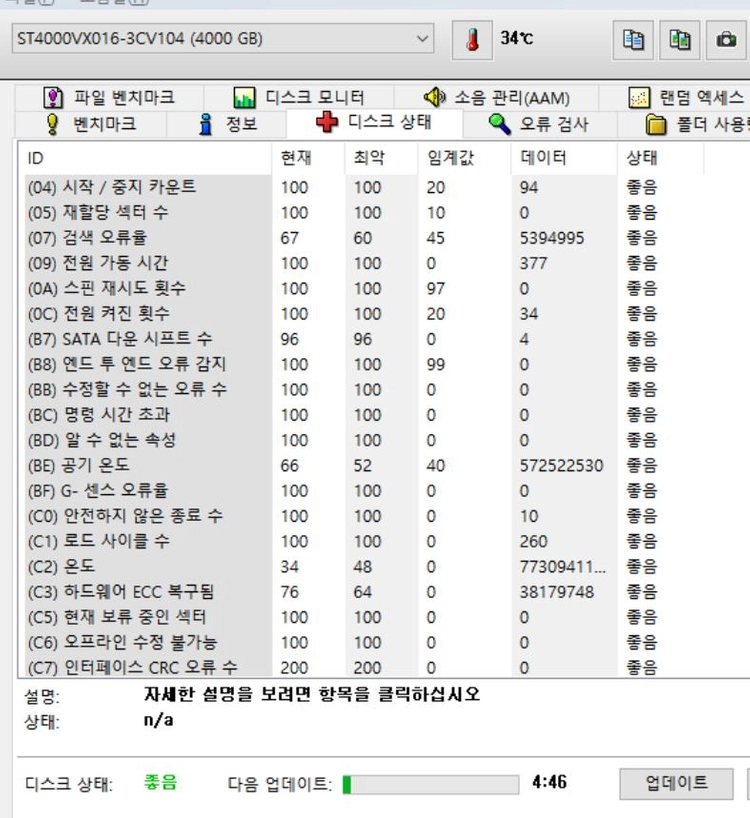This screenshot has height=818, width=750.
Task: Open the 소음 관리(AAM) tab
Action: (497, 98)
